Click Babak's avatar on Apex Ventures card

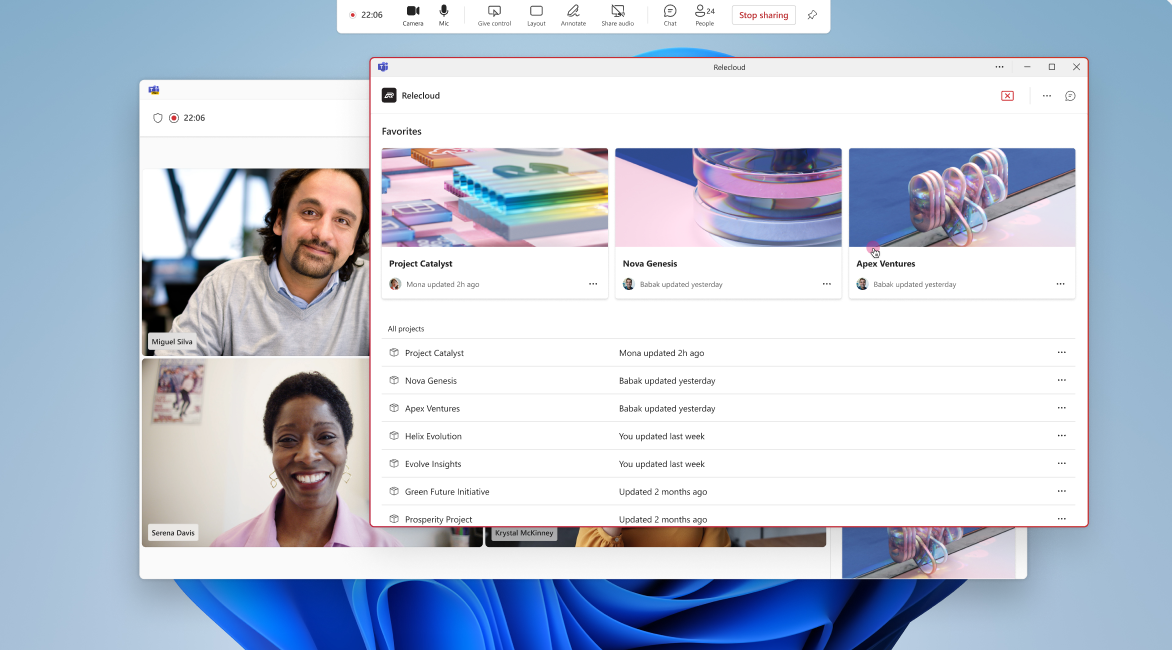[x=863, y=284]
